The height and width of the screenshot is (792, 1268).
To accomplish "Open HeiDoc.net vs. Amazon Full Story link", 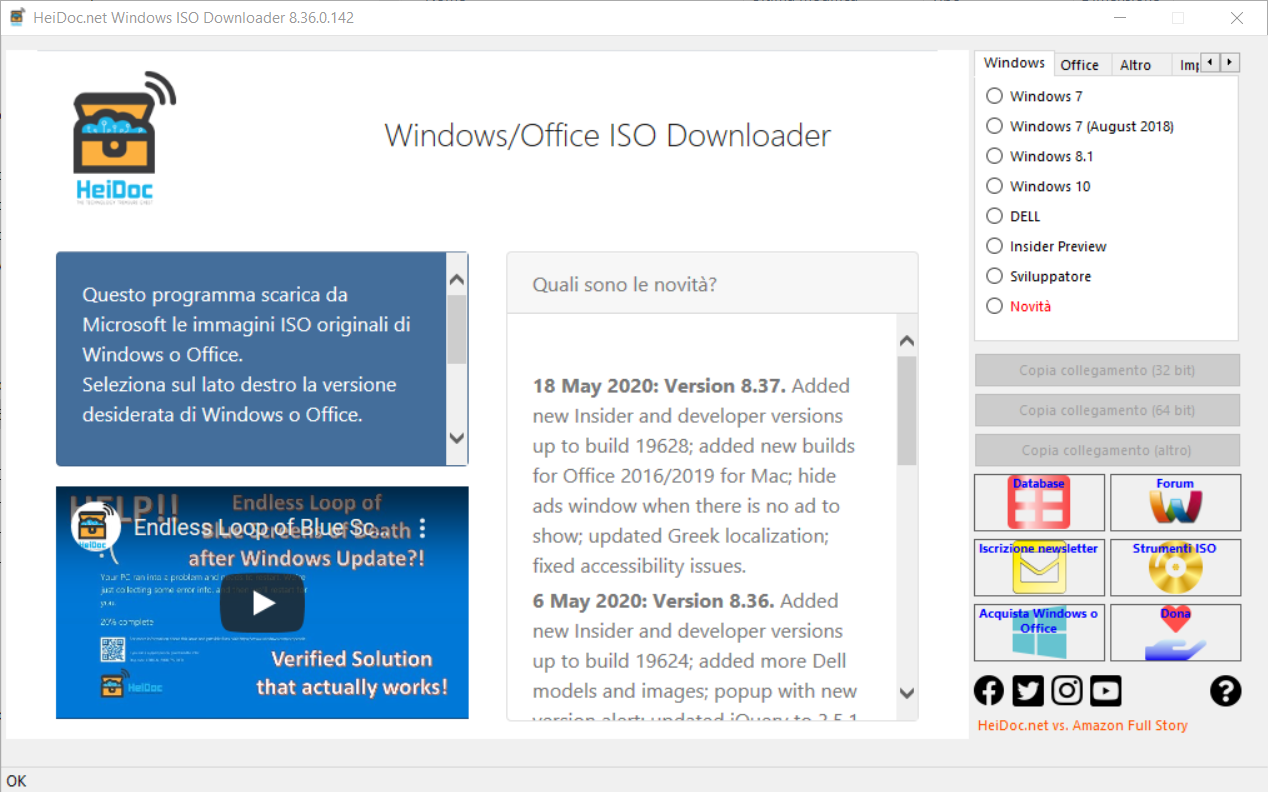I will 1082,725.
